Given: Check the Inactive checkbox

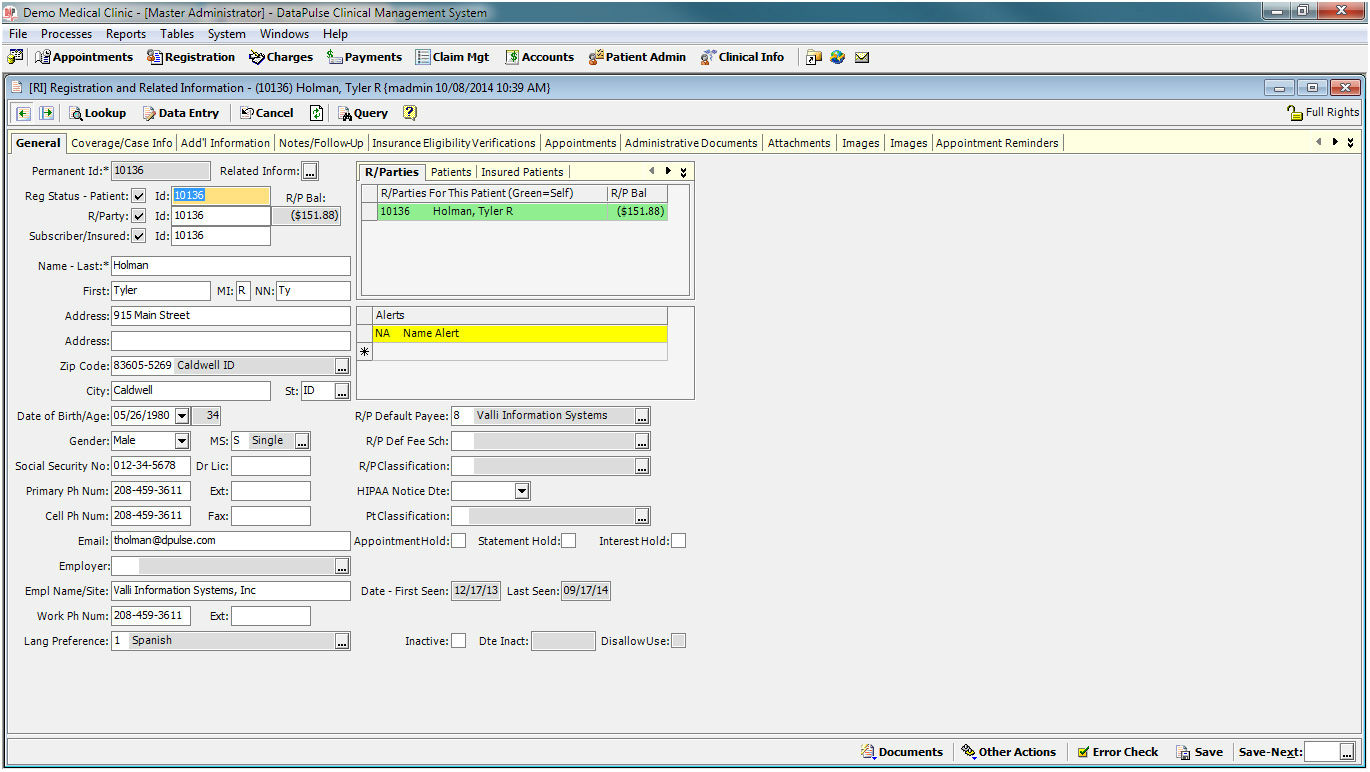Looking at the screenshot, I should coord(458,641).
